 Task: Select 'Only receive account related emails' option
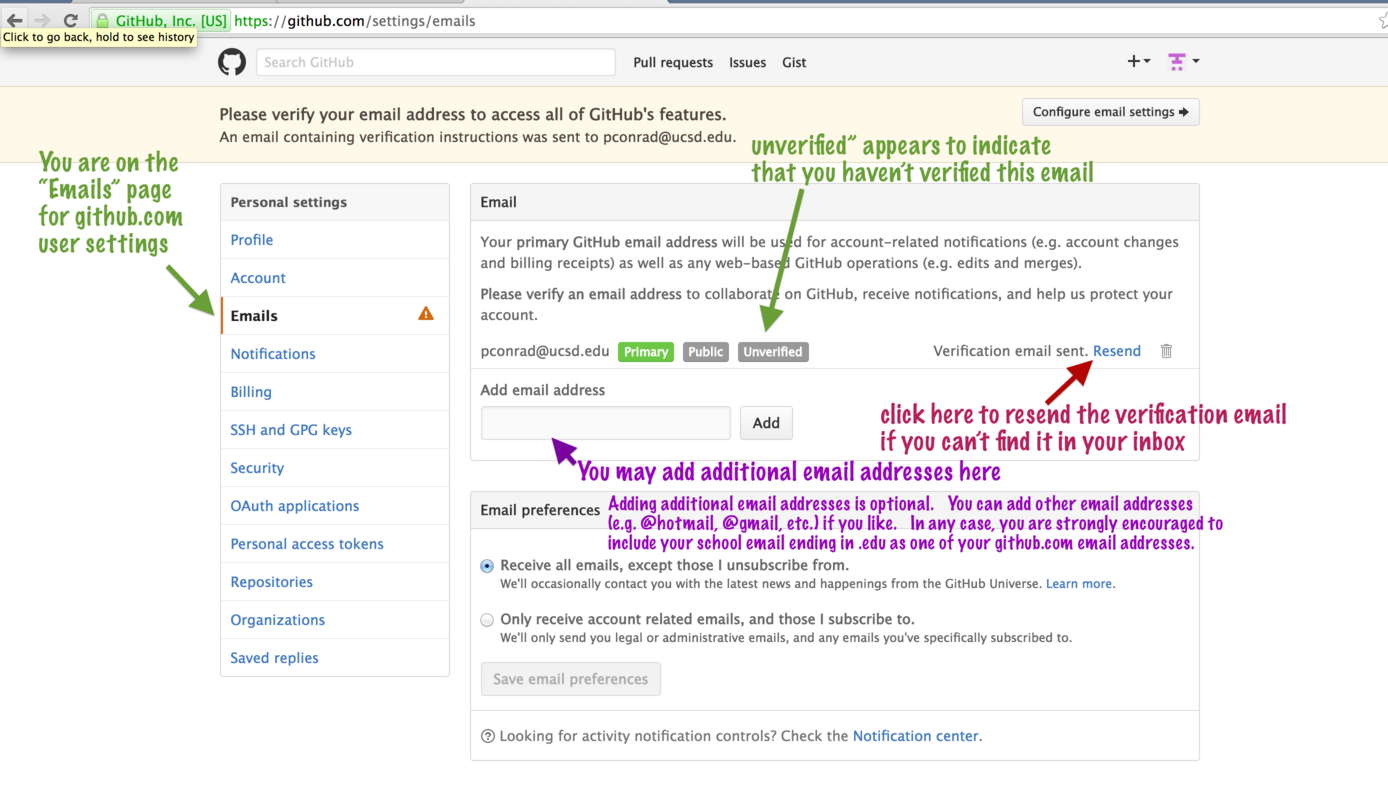[487, 620]
